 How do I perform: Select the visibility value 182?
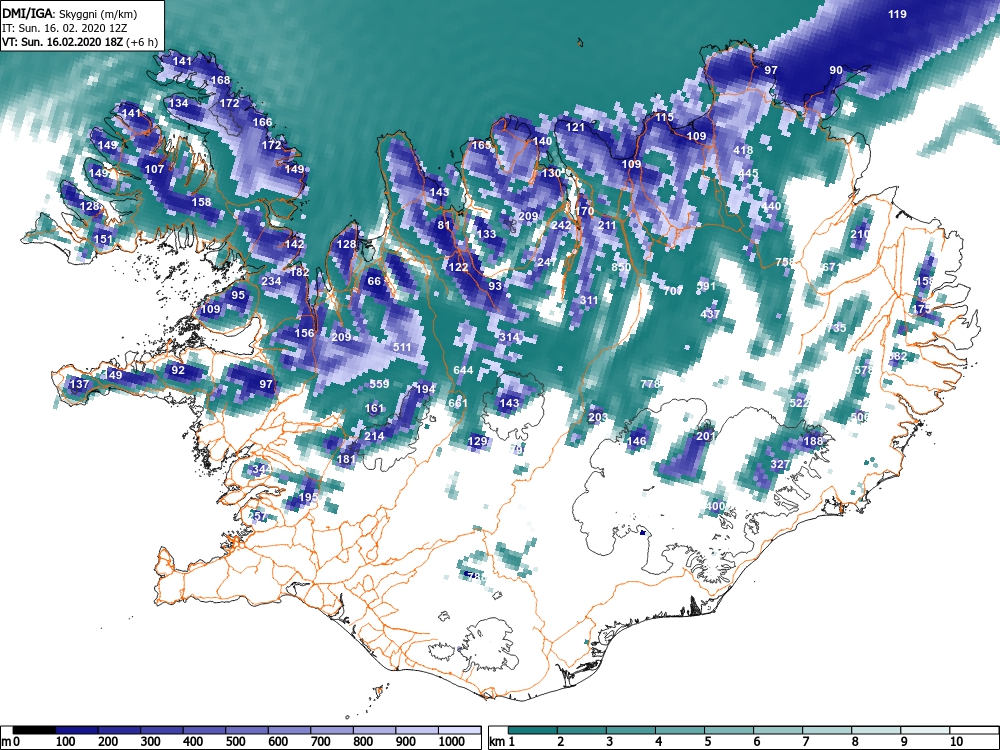point(299,272)
